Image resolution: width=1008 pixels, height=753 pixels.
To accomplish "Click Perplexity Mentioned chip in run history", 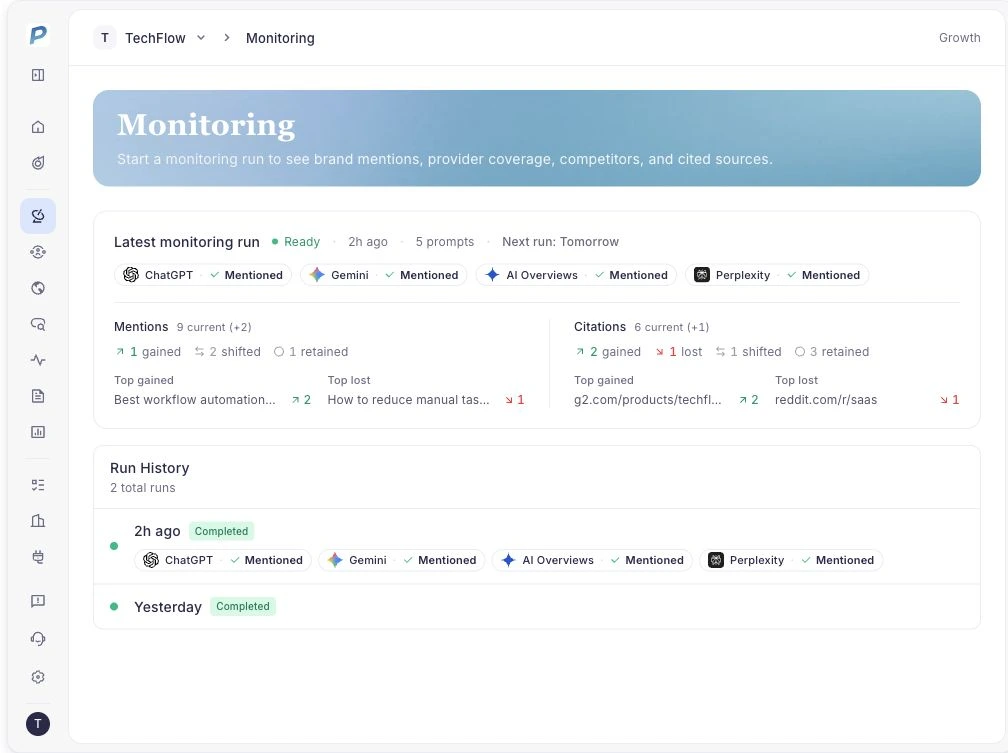I will pyautogui.click(x=791, y=560).
